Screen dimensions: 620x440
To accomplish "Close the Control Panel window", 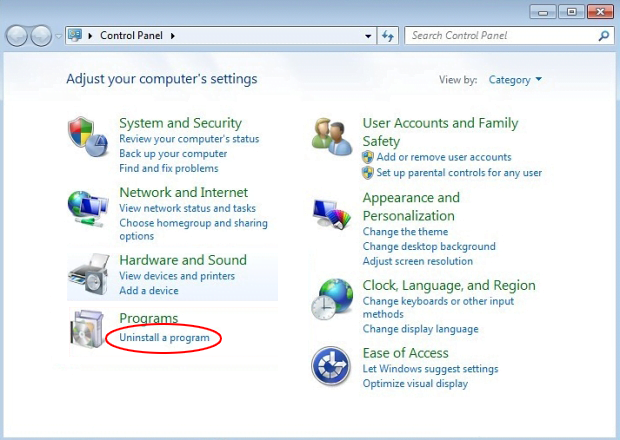I will coord(600,12).
